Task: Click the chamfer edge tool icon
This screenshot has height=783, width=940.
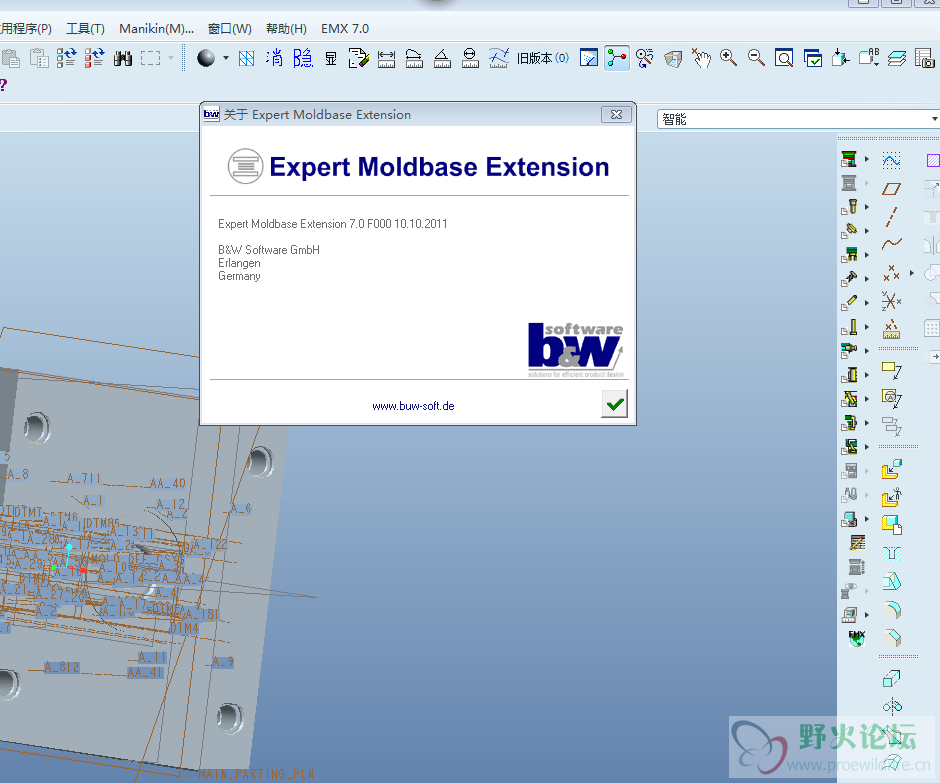Action: pos(891,638)
